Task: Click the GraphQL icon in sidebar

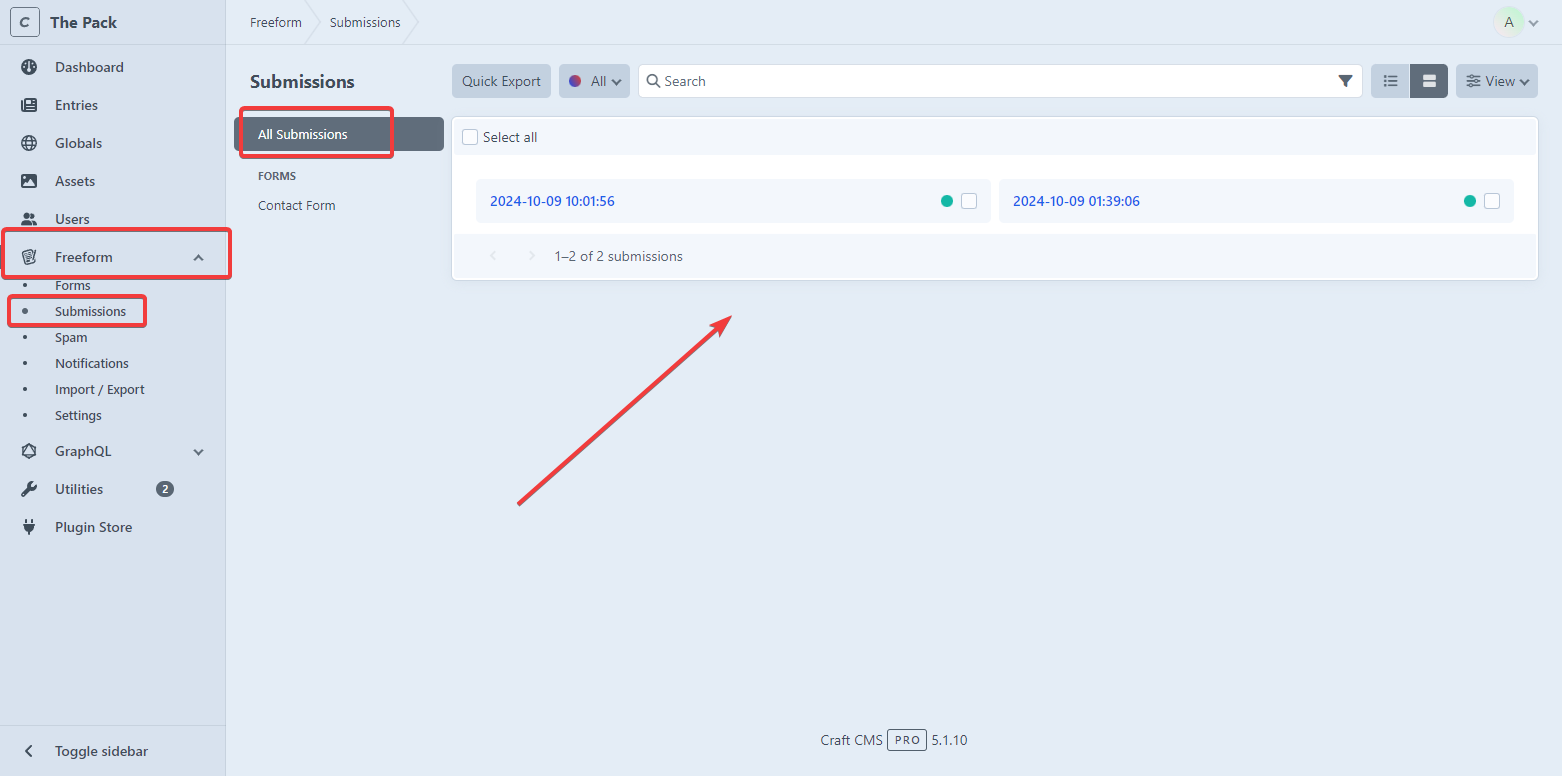Action: tap(29, 451)
